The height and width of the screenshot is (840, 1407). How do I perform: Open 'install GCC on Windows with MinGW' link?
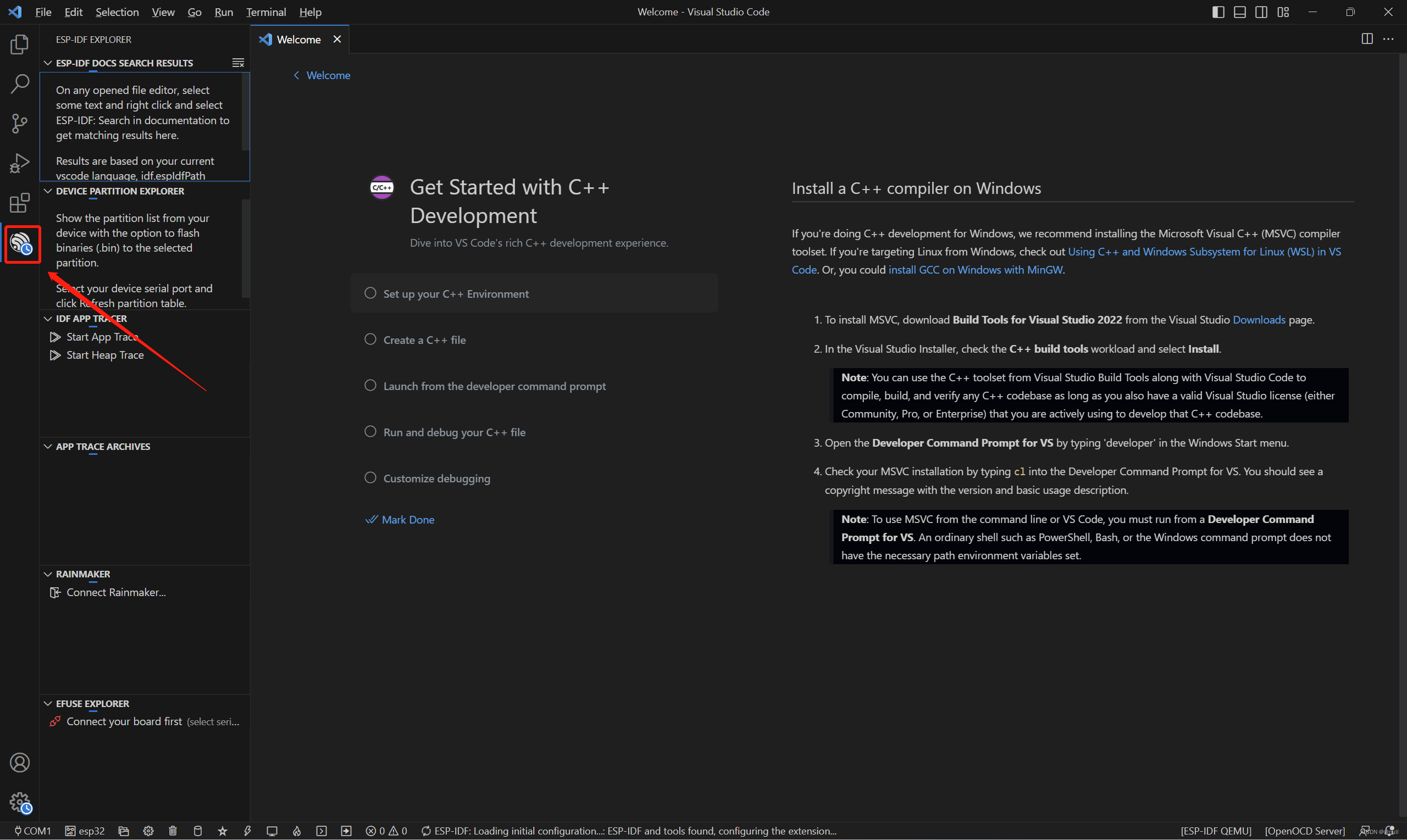point(976,270)
